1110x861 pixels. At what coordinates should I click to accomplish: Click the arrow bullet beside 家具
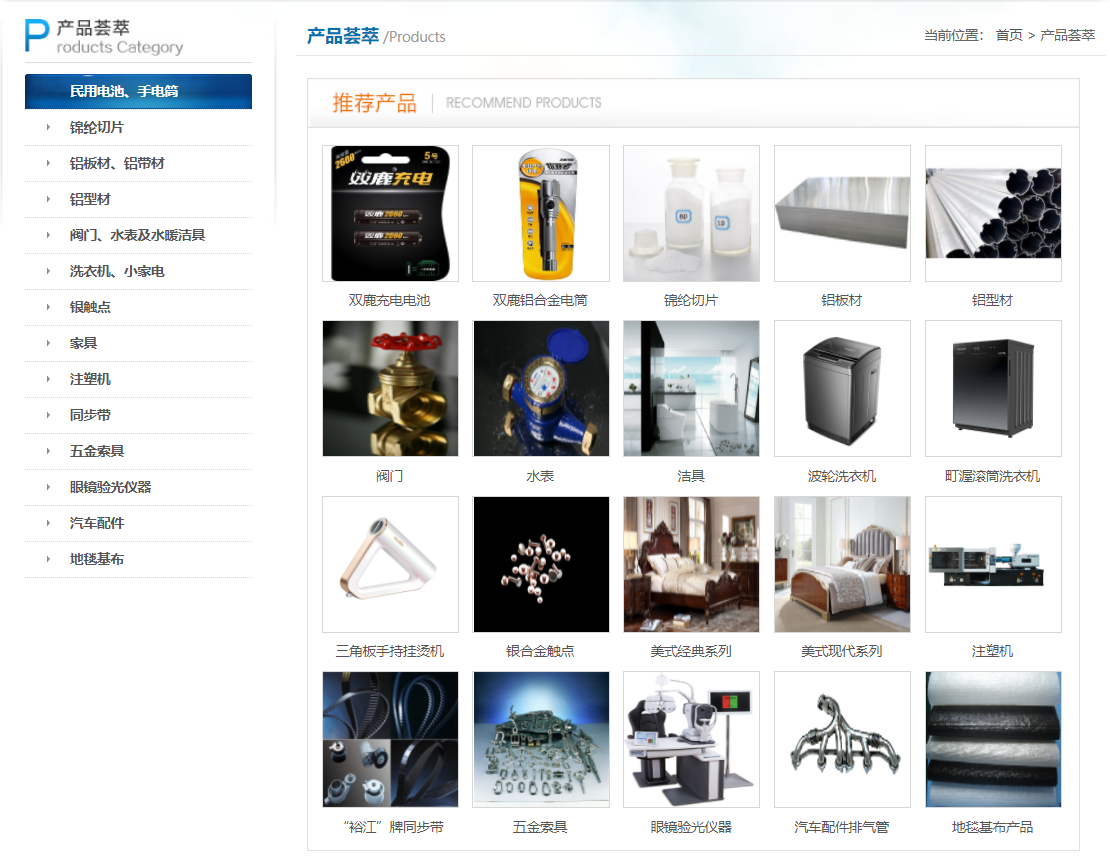[x=48, y=343]
